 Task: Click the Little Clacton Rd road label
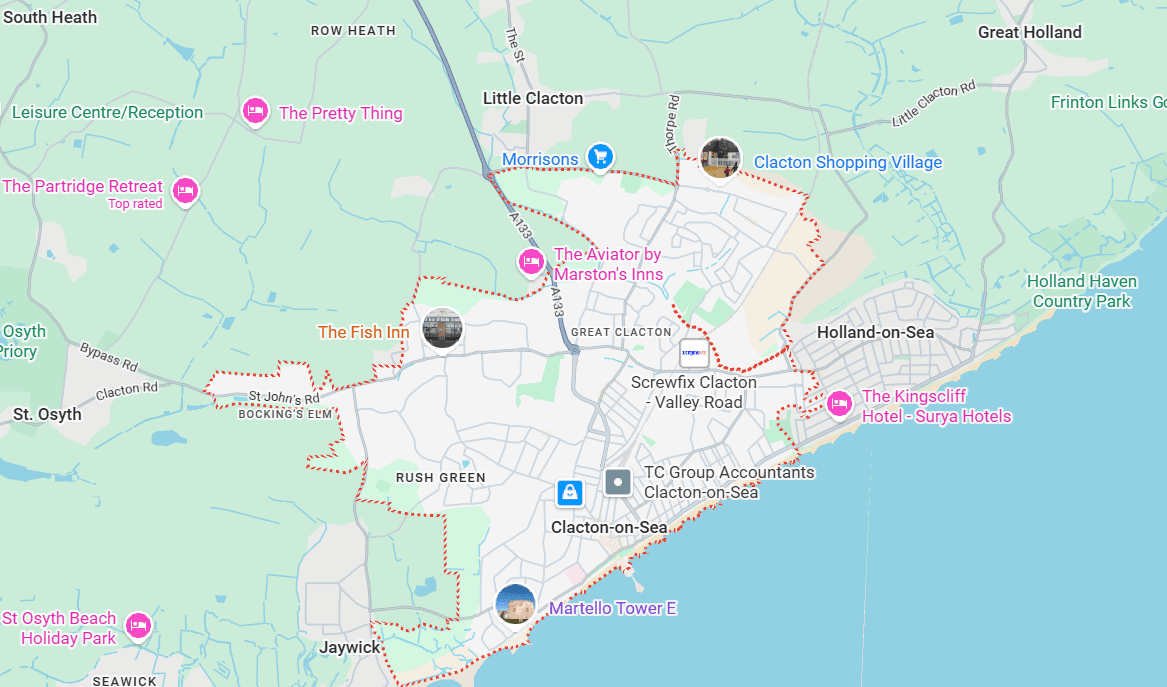[x=933, y=104]
